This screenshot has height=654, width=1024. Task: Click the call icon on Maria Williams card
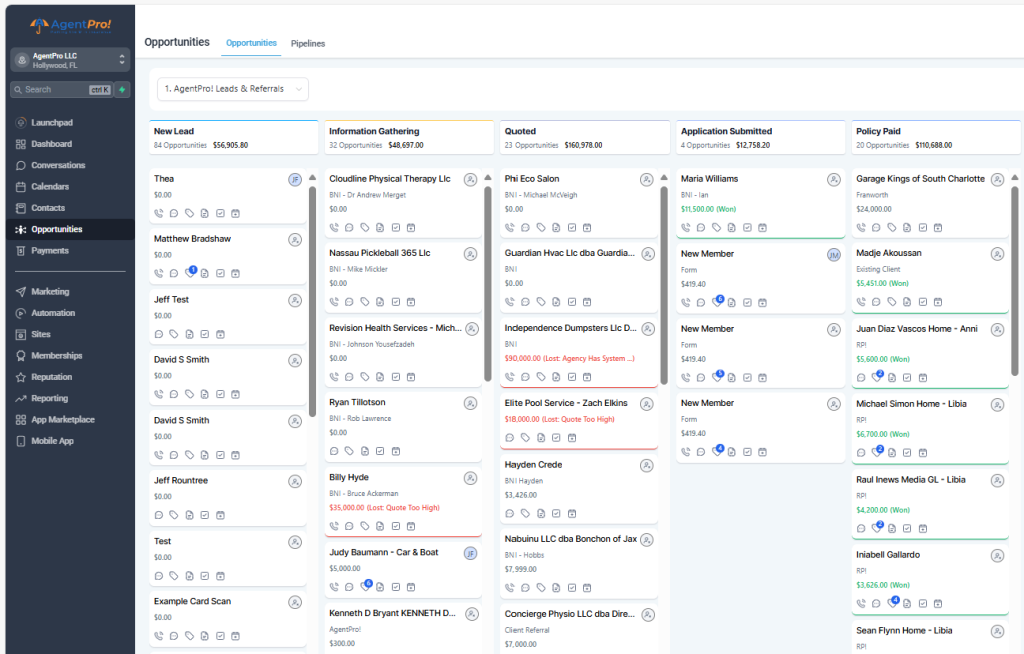click(686, 228)
